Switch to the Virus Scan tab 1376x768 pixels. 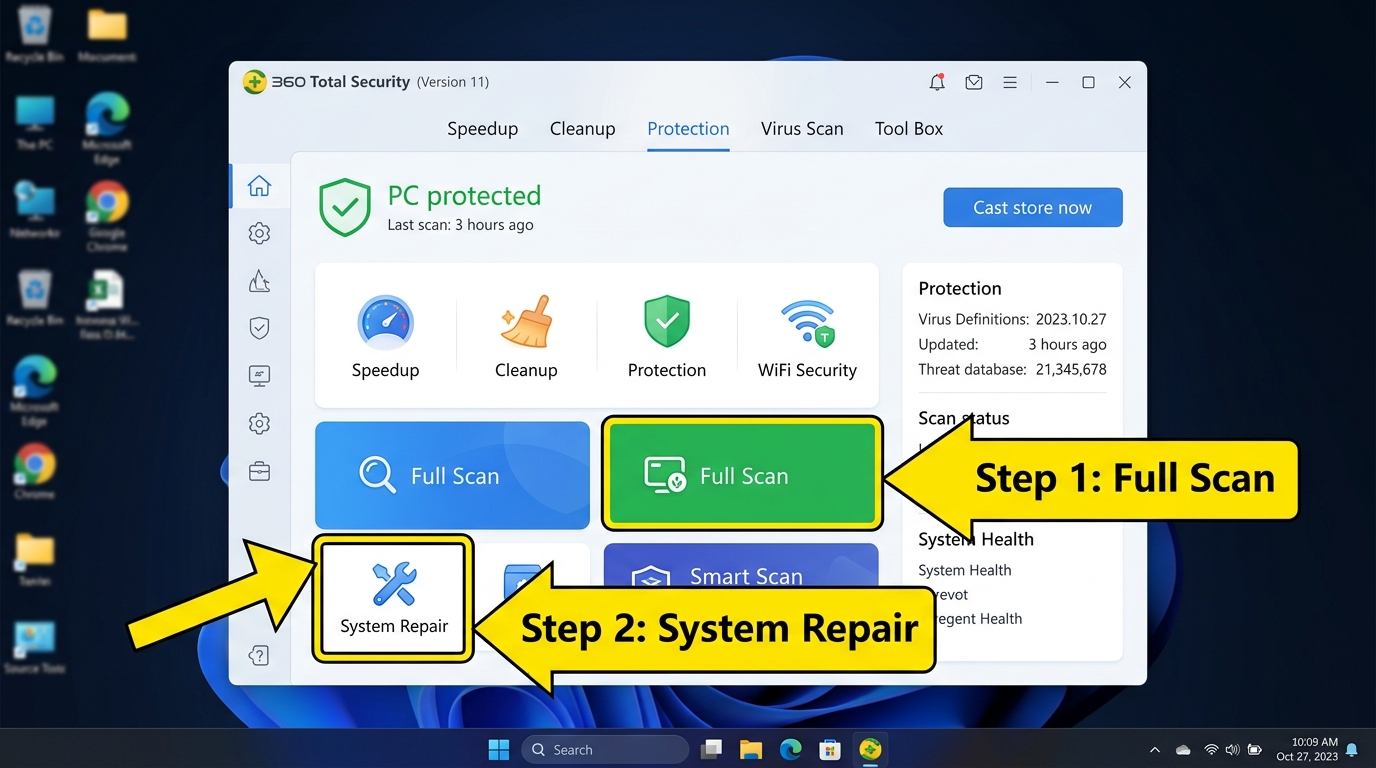802,128
